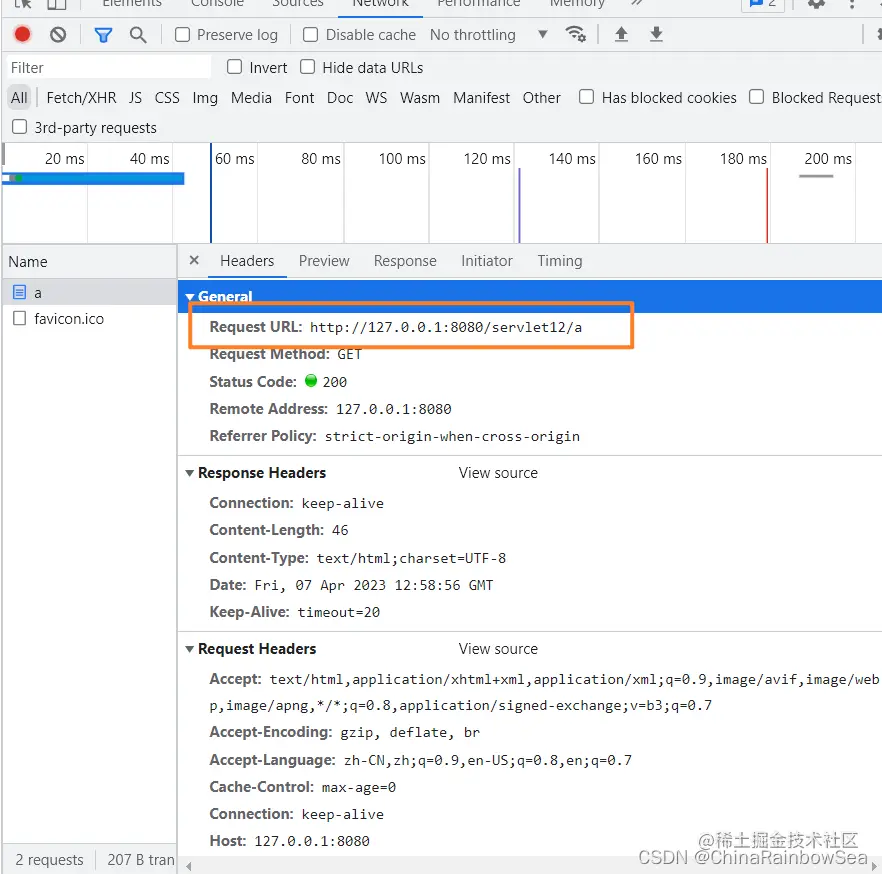Collapse Request Headers section

point(190,649)
